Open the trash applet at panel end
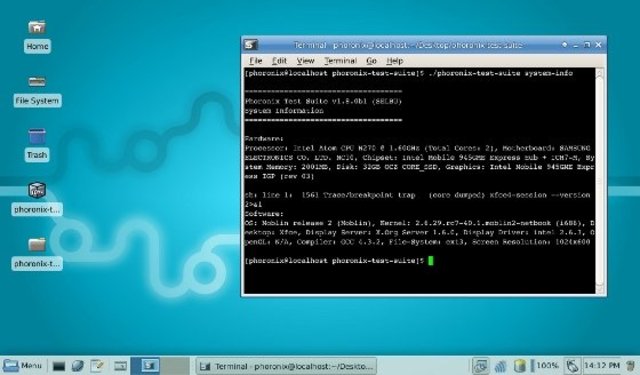The image size is (640, 375). tap(631, 366)
